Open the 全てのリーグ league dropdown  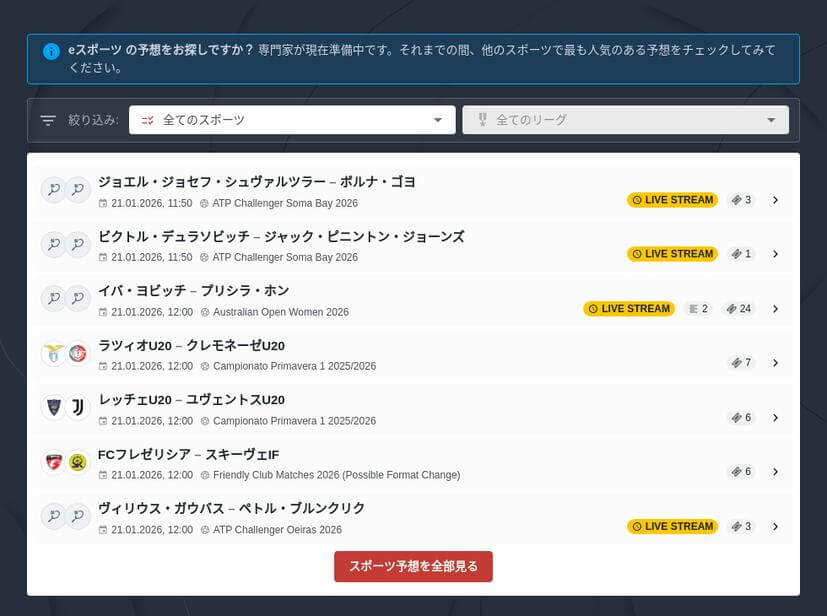[627, 118]
